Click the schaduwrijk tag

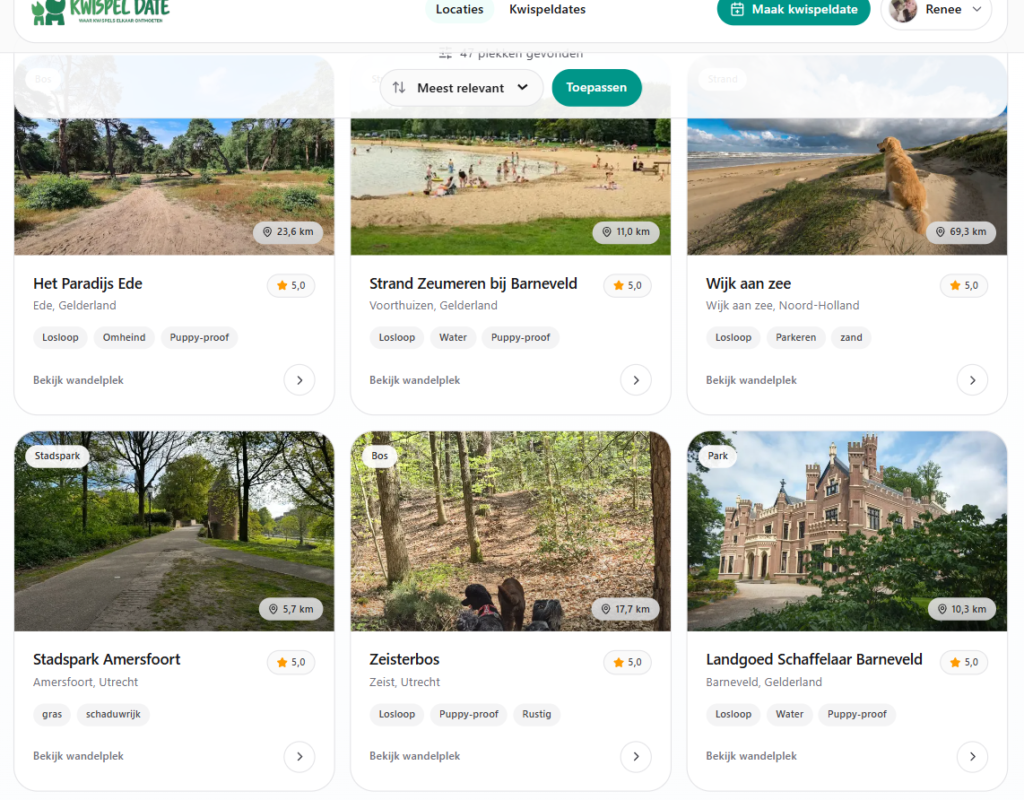coord(113,714)
